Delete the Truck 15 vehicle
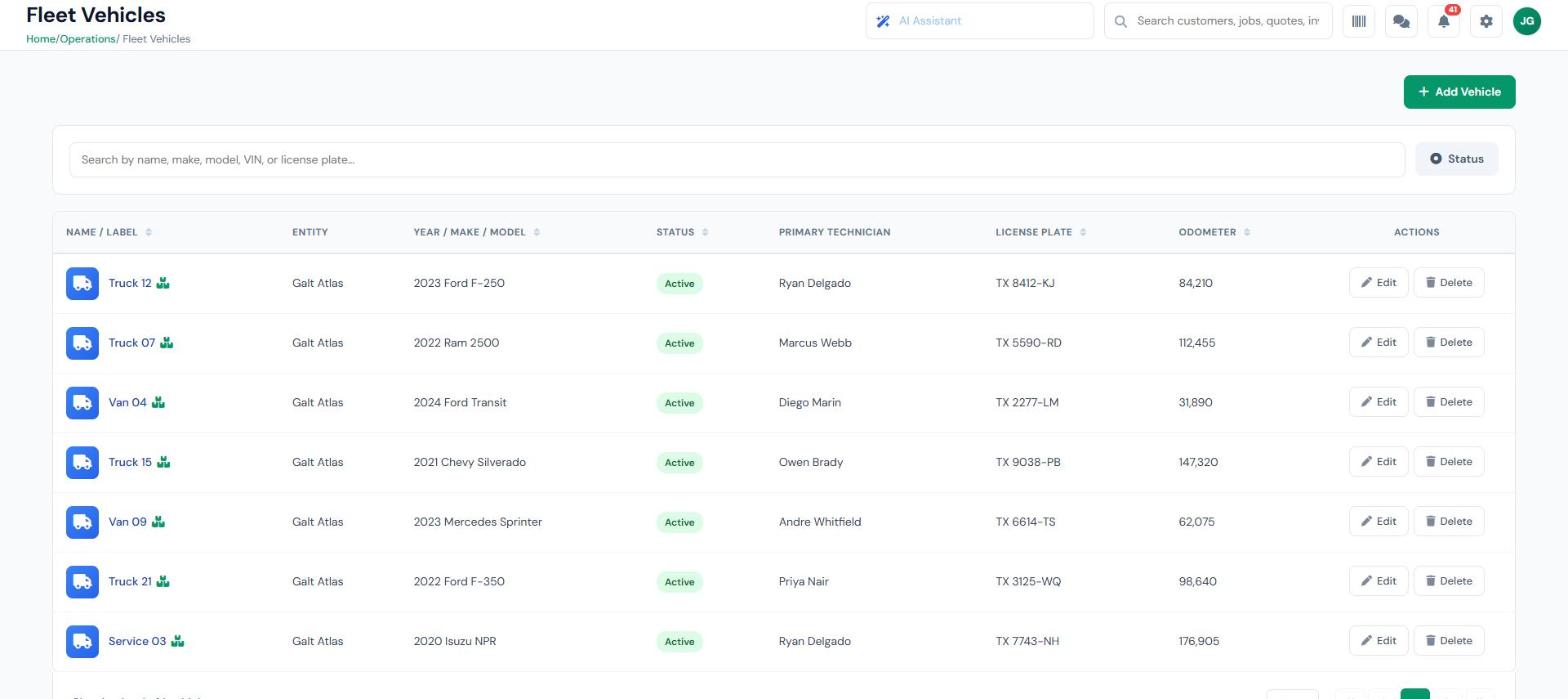The height and width of the screenshot is (699, 1568). (x=1448, y=462)
